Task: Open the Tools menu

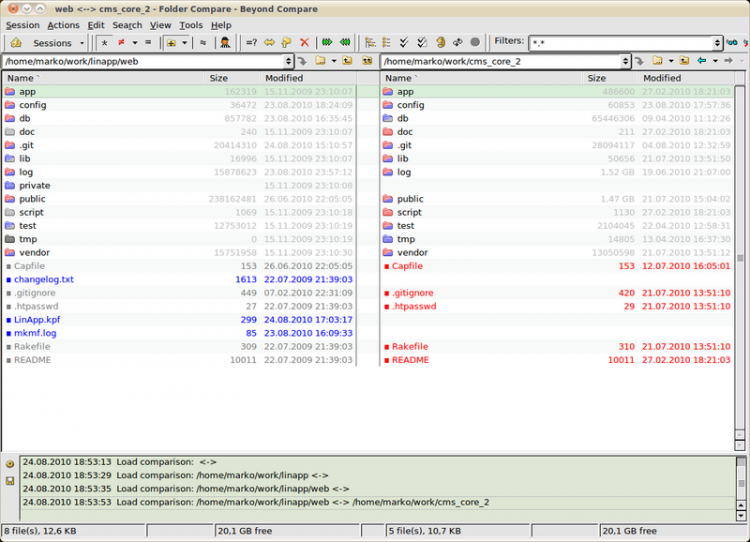Action: 190,25
